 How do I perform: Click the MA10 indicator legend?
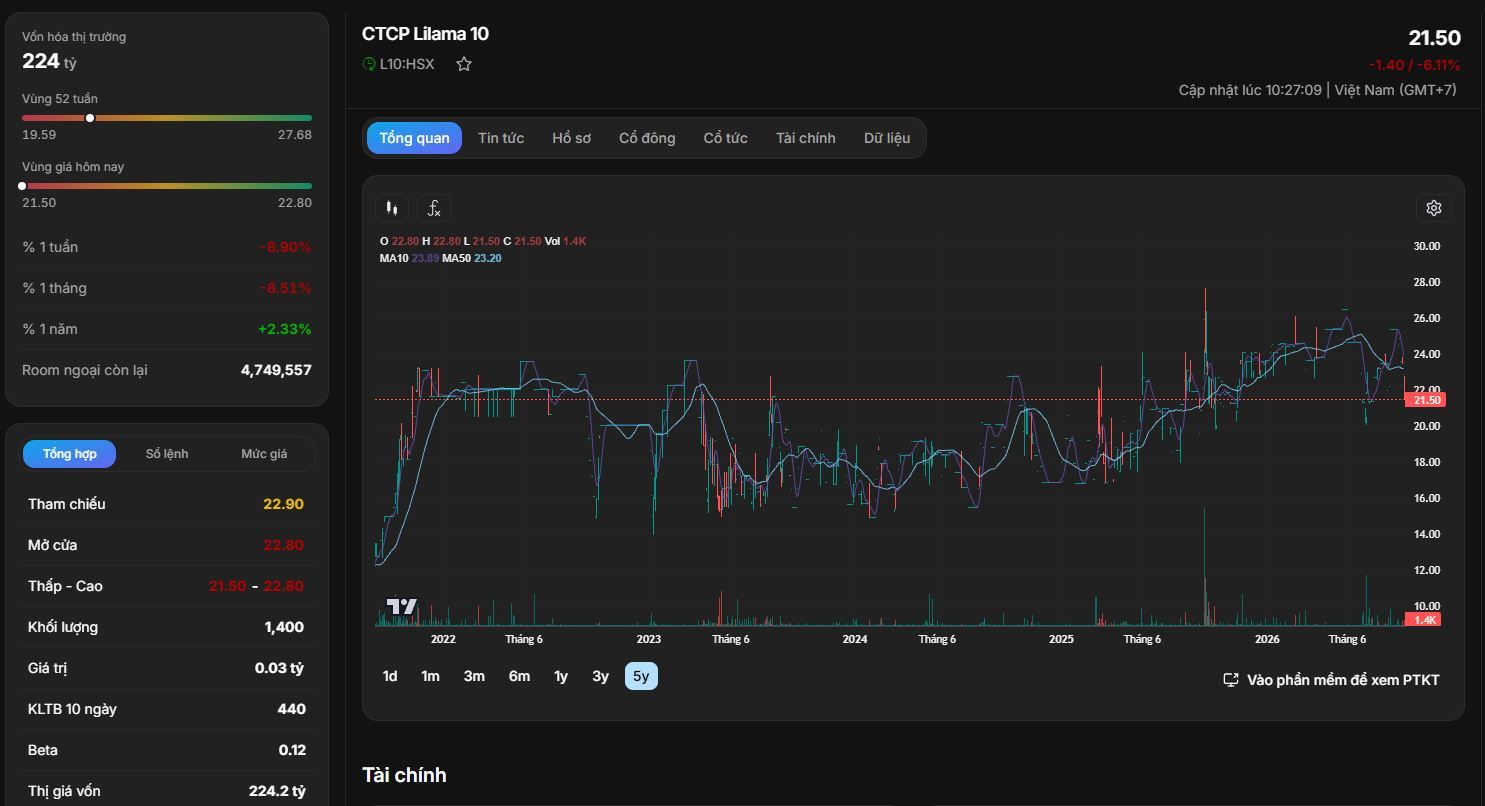coord(409,258)
